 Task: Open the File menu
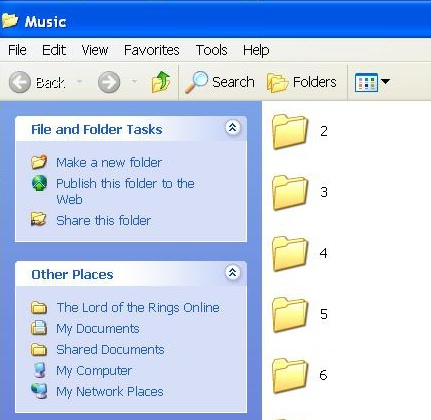click(x=17, y=50)
